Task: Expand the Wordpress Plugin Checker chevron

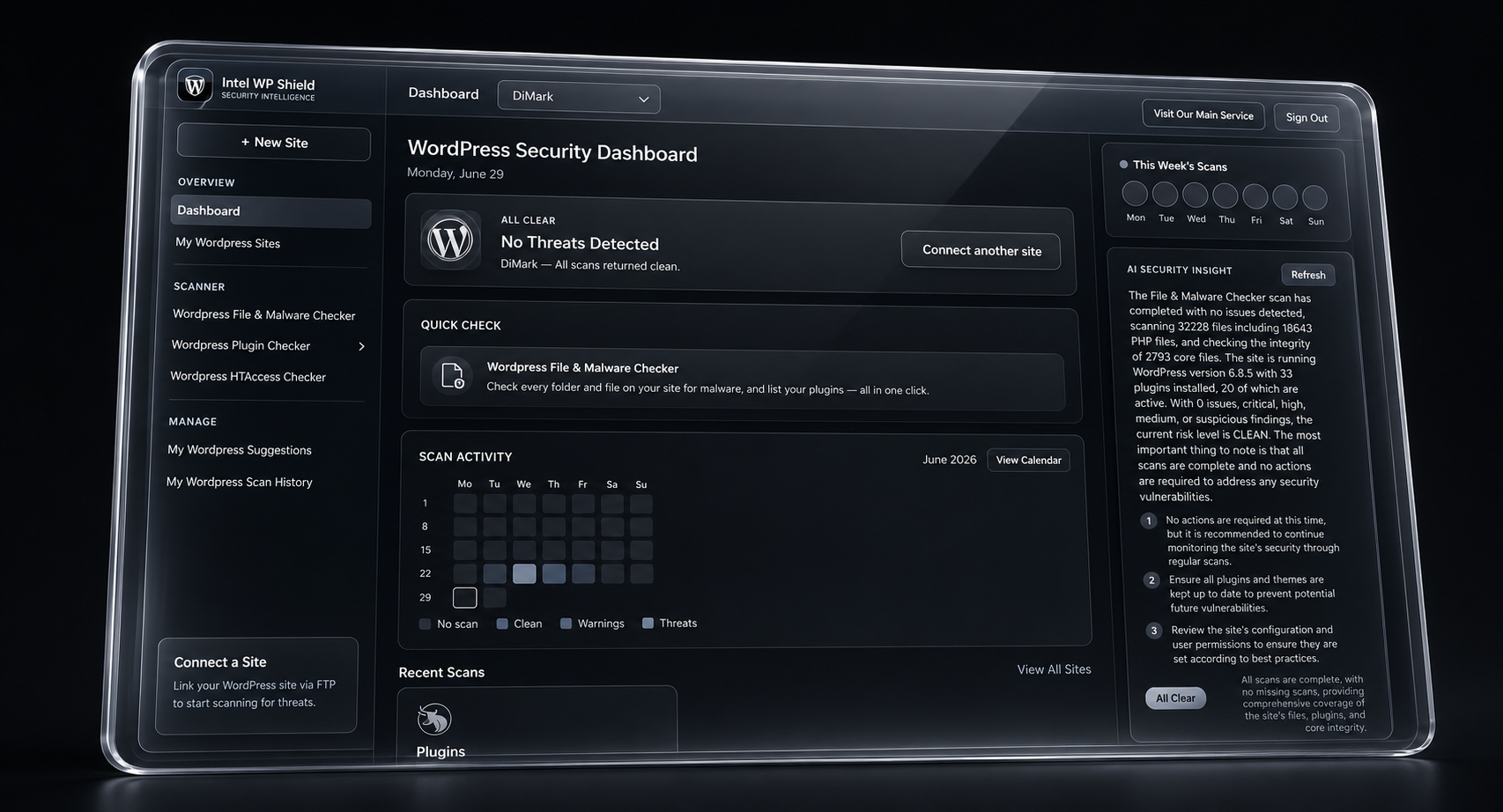Action: [361, 346]
